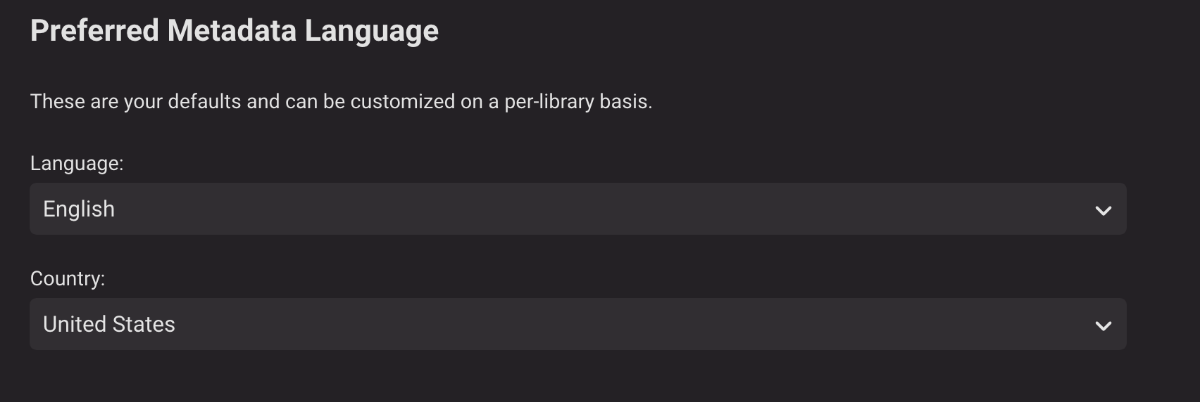The height and width of the screenshot is (402, 1200).
Task: Click the chevron arrow in Country field
Action: (1103, 325)
